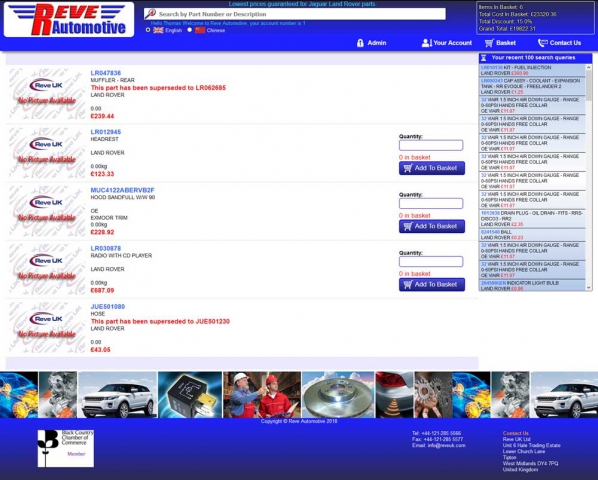The image size is (598, 480).
Task: Click the Basket cart icon in navigation
Action: [x=489, y=43]
